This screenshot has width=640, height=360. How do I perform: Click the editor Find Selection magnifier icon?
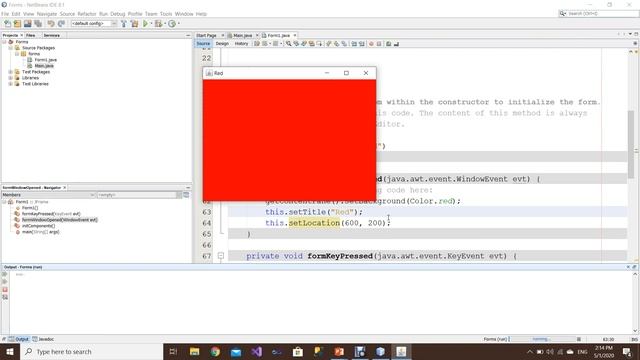tap(289, 44)
